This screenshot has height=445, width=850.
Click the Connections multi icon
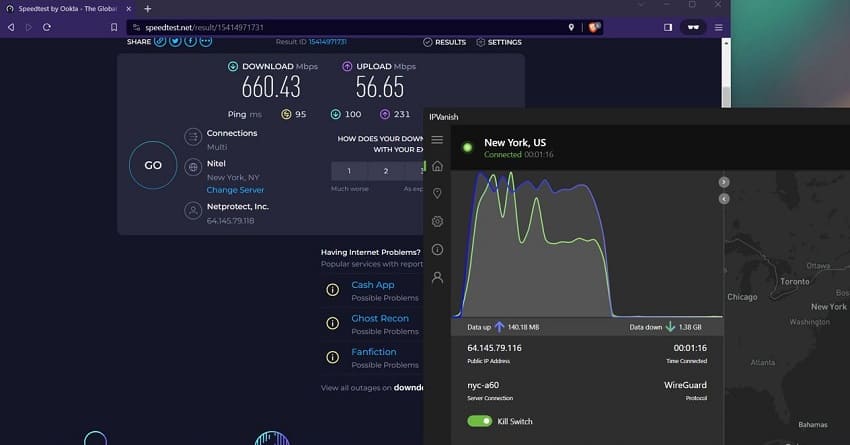193,137
